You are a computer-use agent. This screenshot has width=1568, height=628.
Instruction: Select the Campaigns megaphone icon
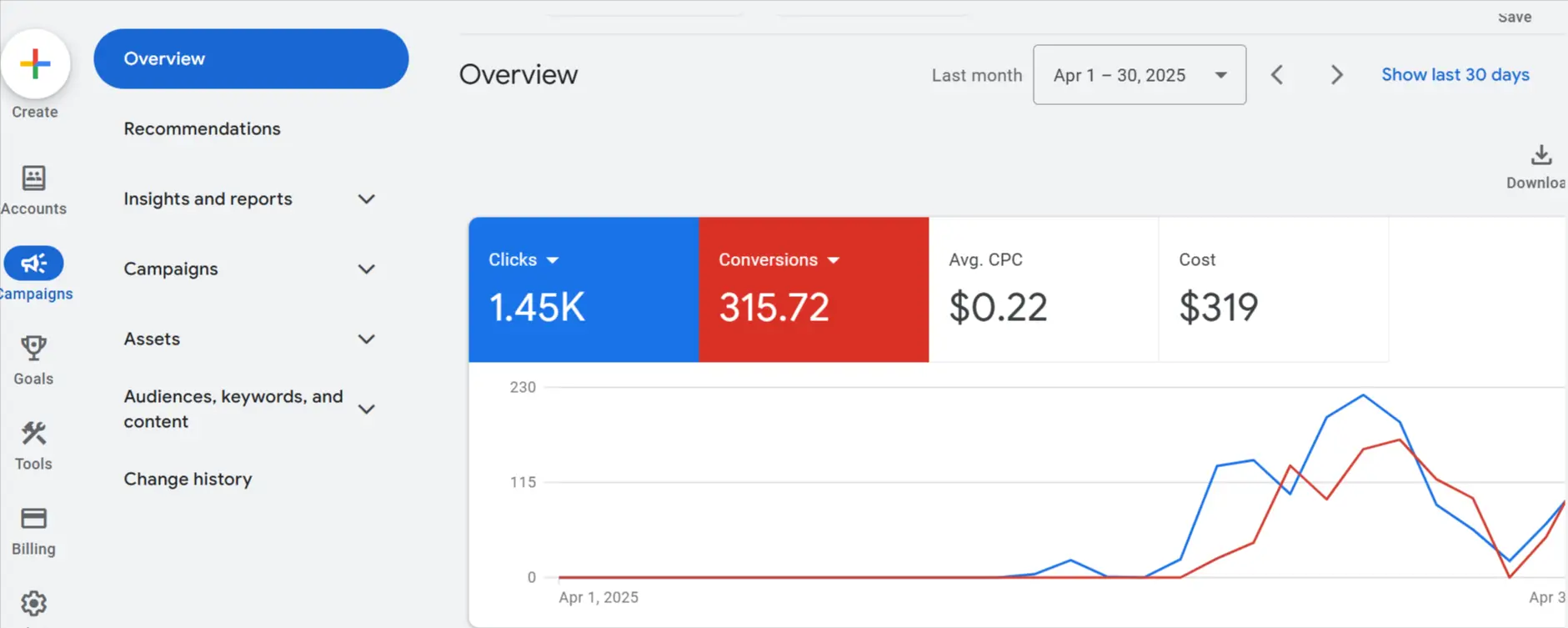[33, 264]
